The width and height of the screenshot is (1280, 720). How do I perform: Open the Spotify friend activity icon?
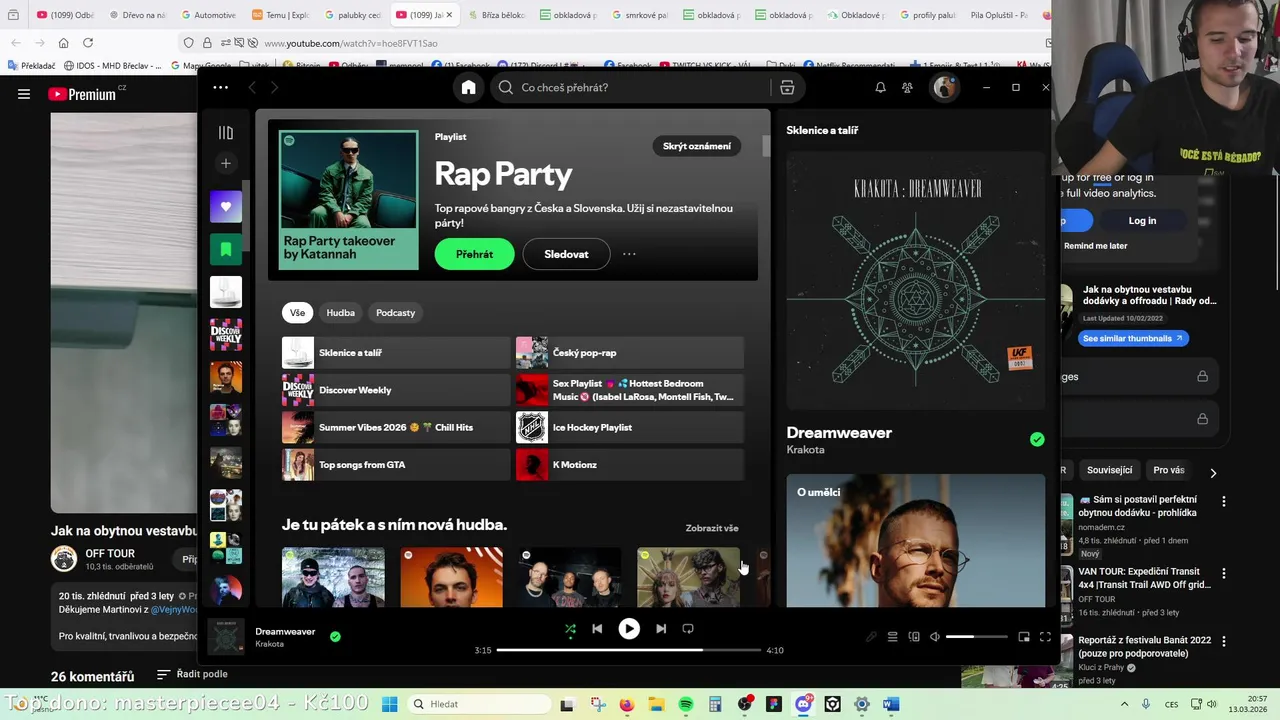point(907,88)
